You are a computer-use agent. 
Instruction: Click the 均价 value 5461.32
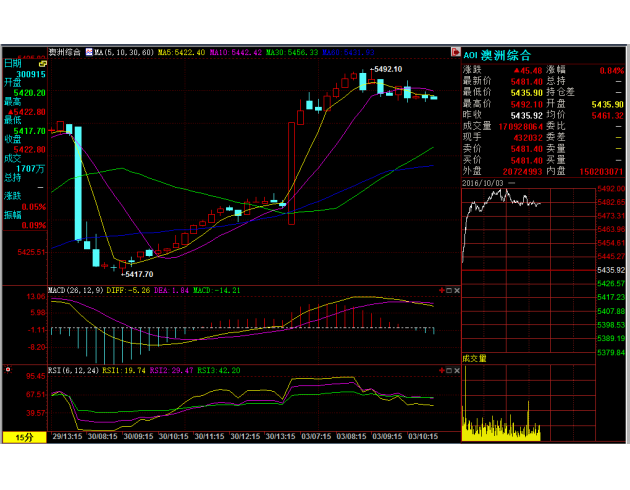[x=608, y=116]
